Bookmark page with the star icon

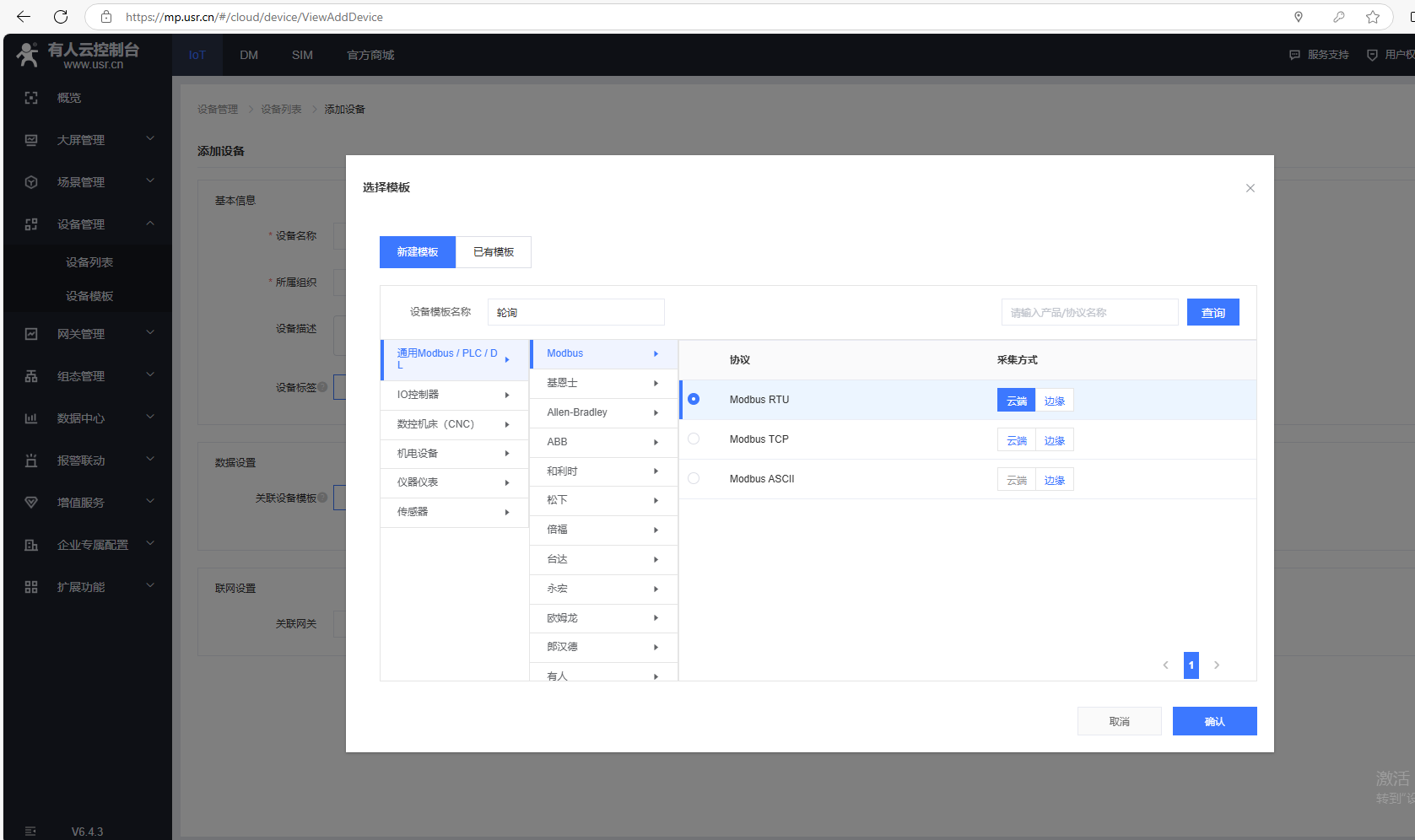1373,17
